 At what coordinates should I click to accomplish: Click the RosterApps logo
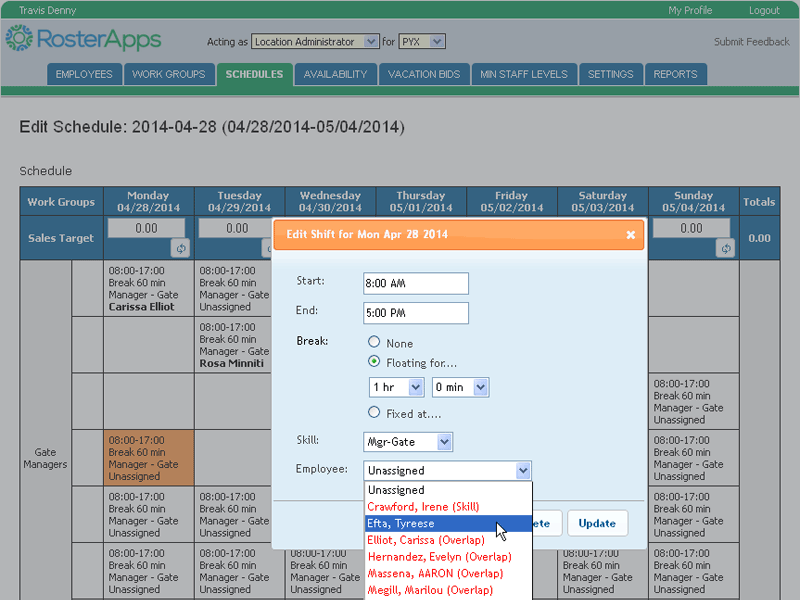click(x=83, y=40)
